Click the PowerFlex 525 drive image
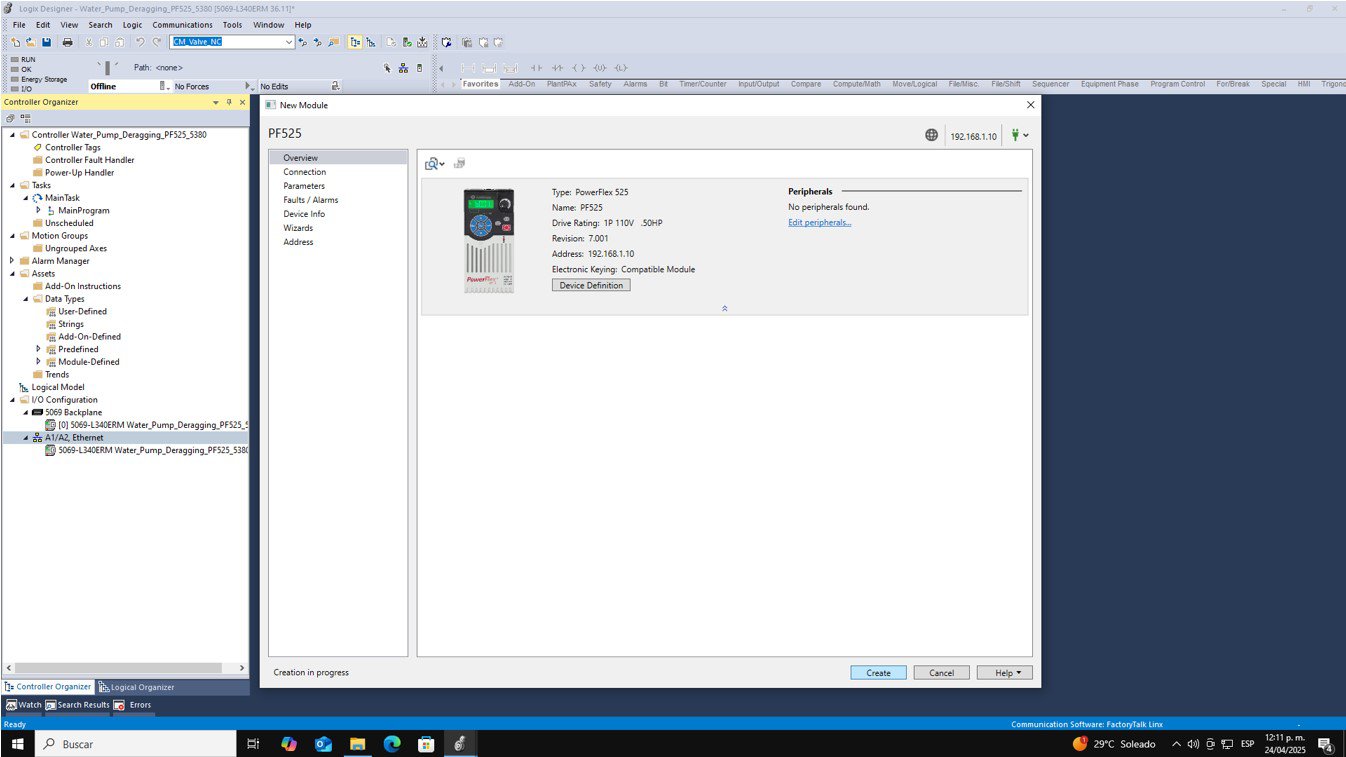The width and height of the screenshot is (1346, 757). 489,240
